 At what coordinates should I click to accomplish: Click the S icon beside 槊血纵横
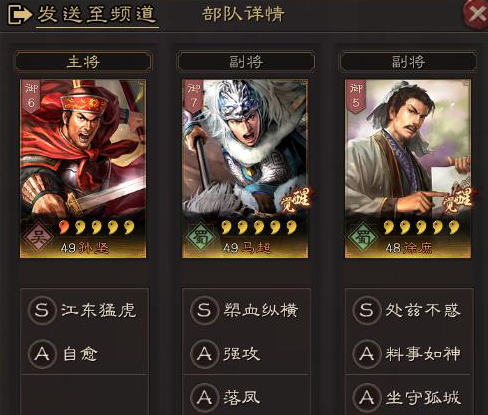pyautogui.click(x=204, y=310)
